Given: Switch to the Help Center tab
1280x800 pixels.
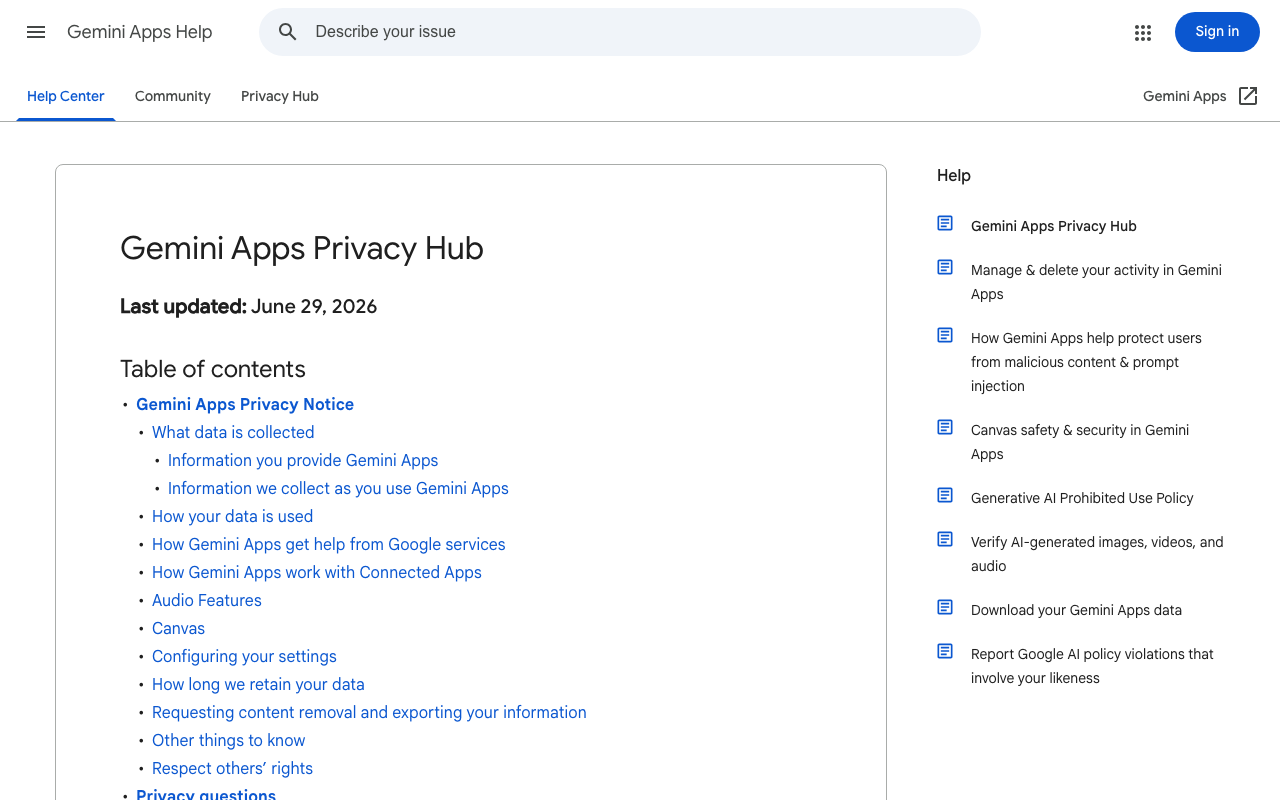Looking at the screenshot, I should (66, 96).
